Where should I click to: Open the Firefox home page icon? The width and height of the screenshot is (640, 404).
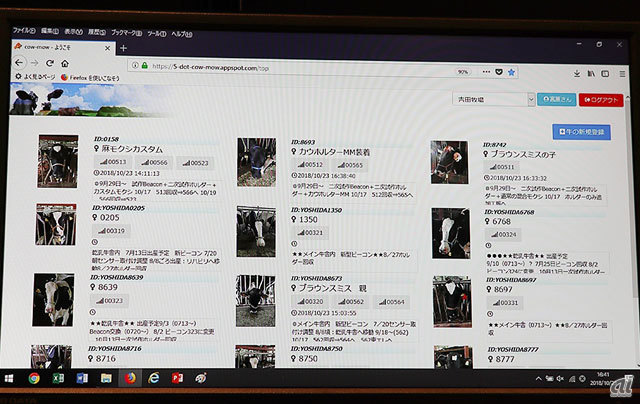[x=65, y=64]
